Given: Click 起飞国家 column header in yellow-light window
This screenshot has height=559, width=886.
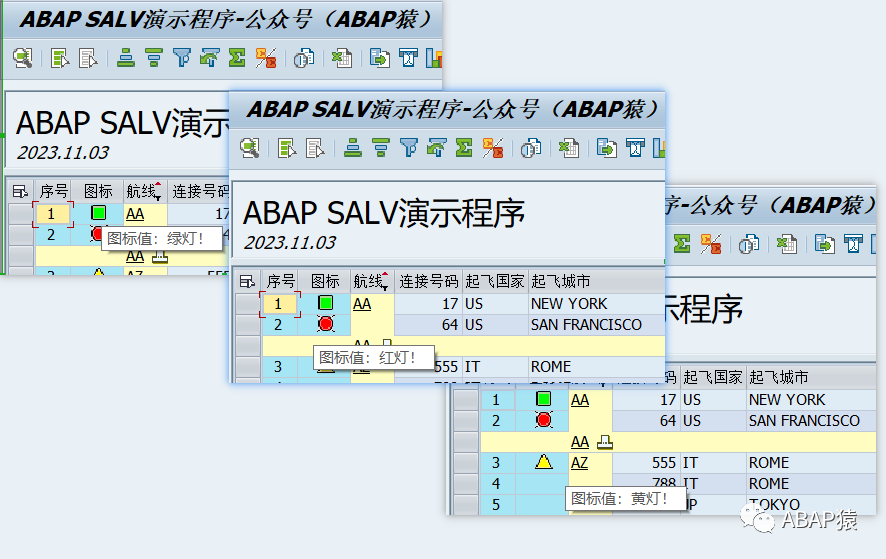Looking at the screenshot, I should (x=712, y=377).
